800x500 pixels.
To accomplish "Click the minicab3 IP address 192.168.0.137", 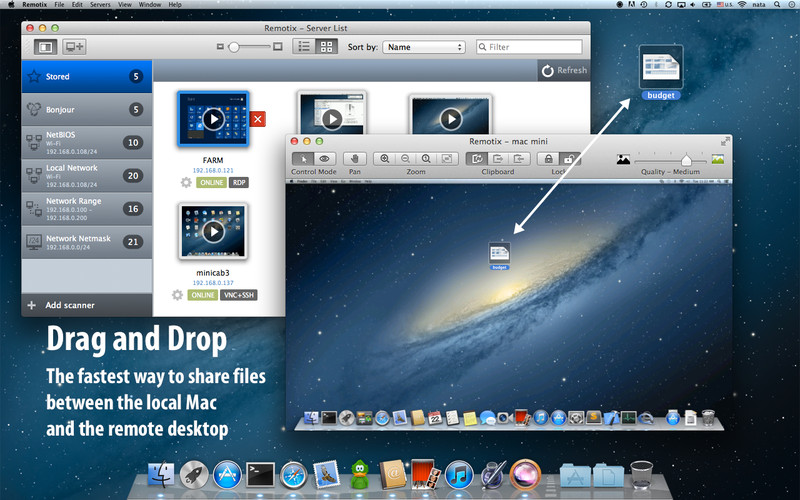I will pyautogui.click(x=213, y=283).
